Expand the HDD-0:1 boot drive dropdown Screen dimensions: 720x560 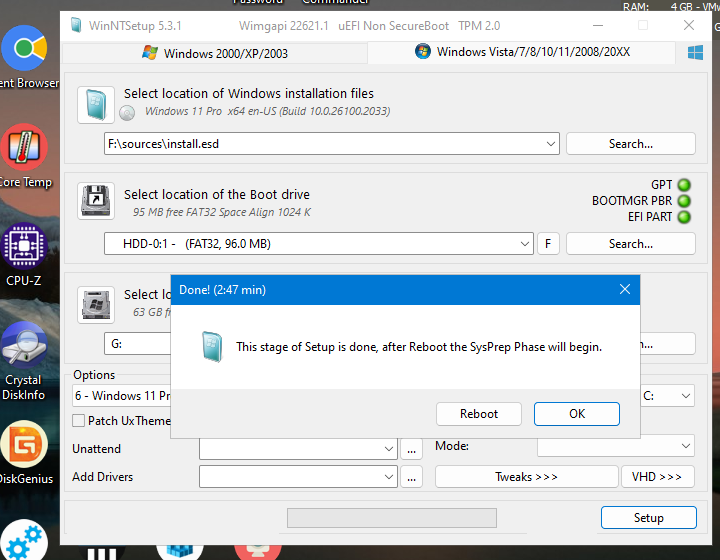pos(524,244)
